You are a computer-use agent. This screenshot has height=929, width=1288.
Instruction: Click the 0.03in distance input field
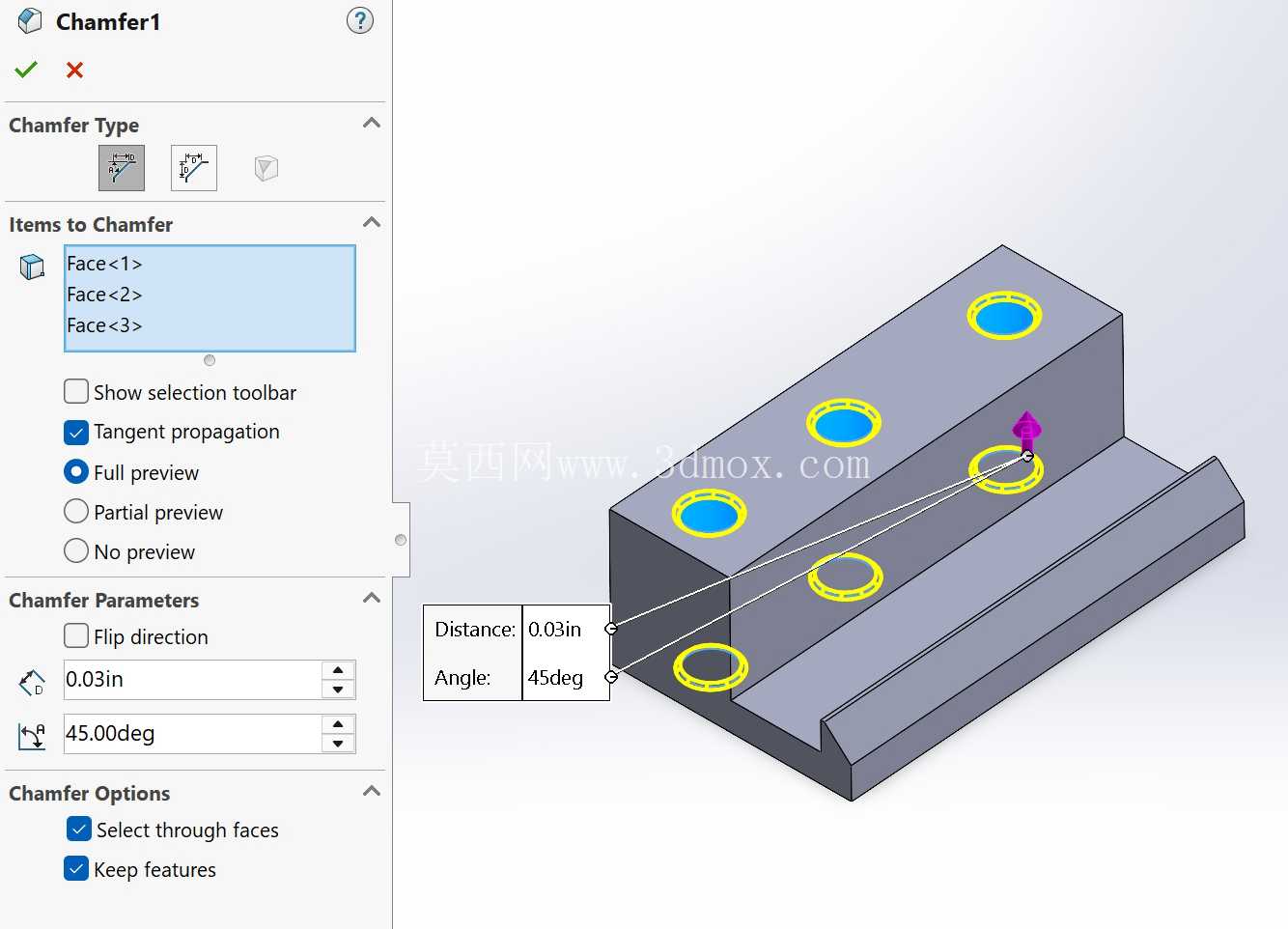pos(192,680)
